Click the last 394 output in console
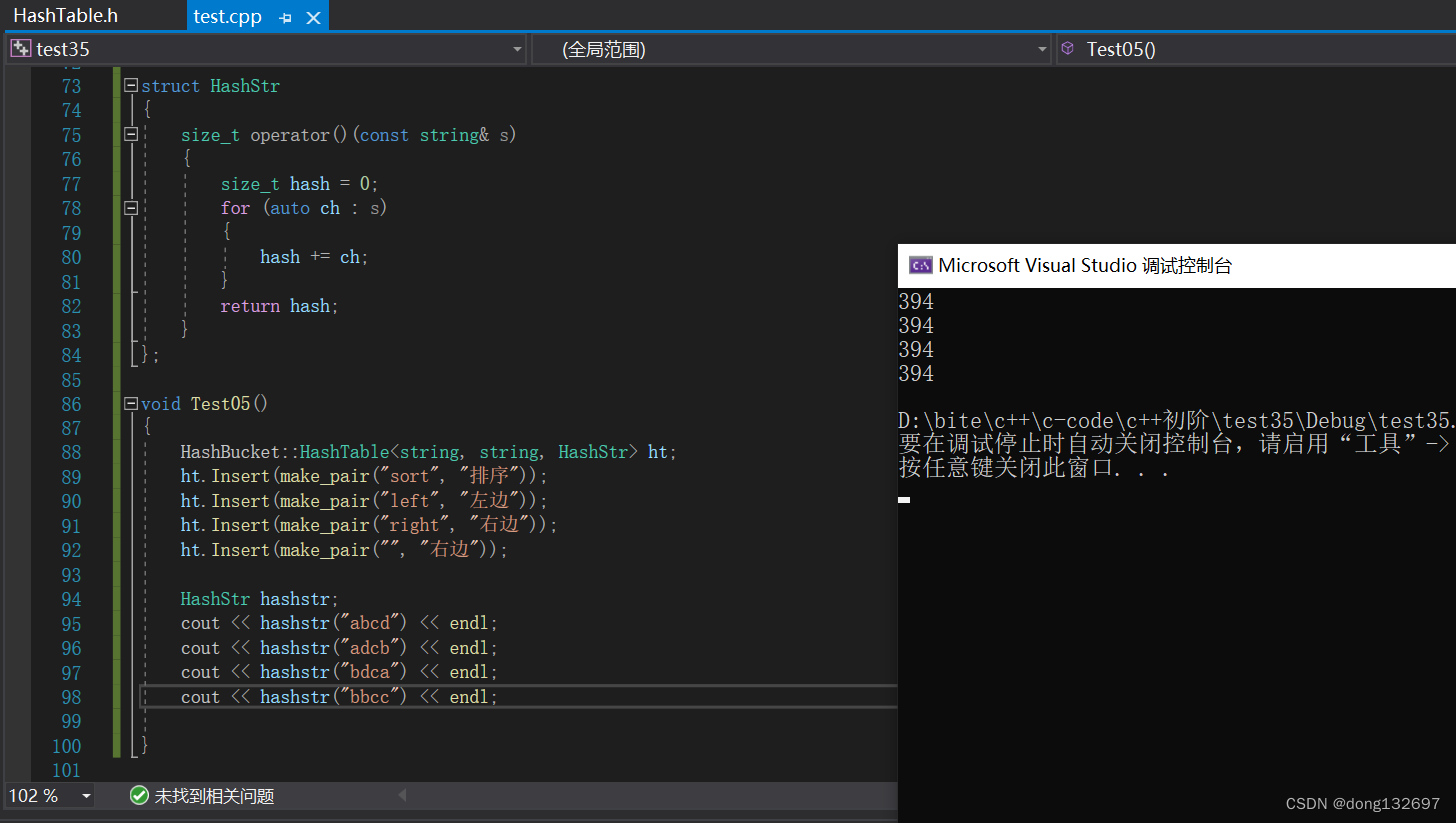This screenshot has width=1456, height=823. [916, 374]
